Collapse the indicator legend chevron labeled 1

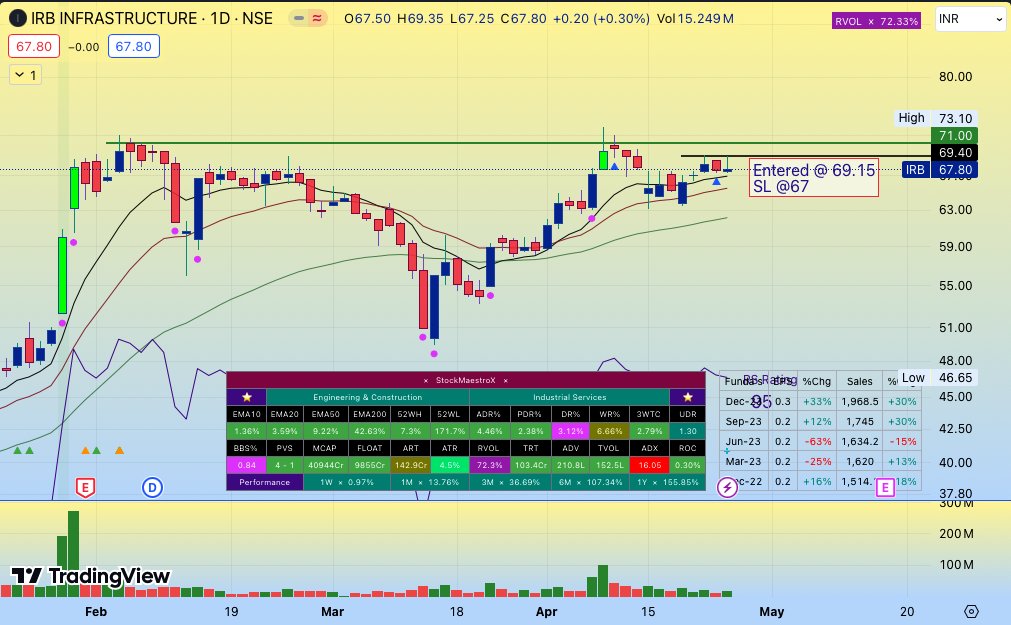[26, 75]
